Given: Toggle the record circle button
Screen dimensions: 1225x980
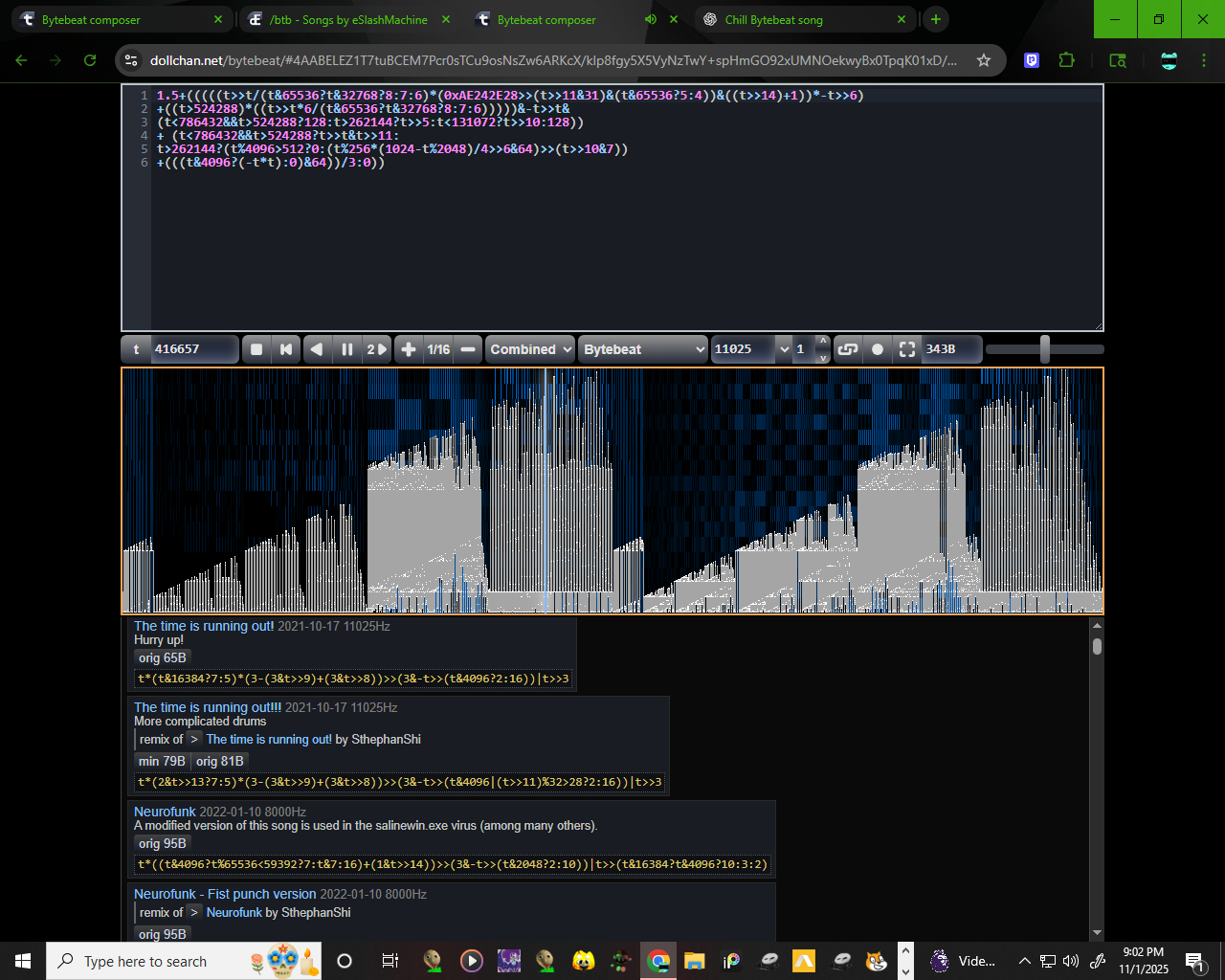Looking at the screenshot, I should tap(878, 349).
